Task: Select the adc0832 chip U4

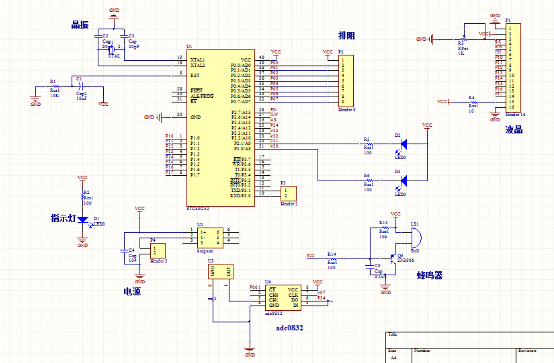Action: pos(283,298)
